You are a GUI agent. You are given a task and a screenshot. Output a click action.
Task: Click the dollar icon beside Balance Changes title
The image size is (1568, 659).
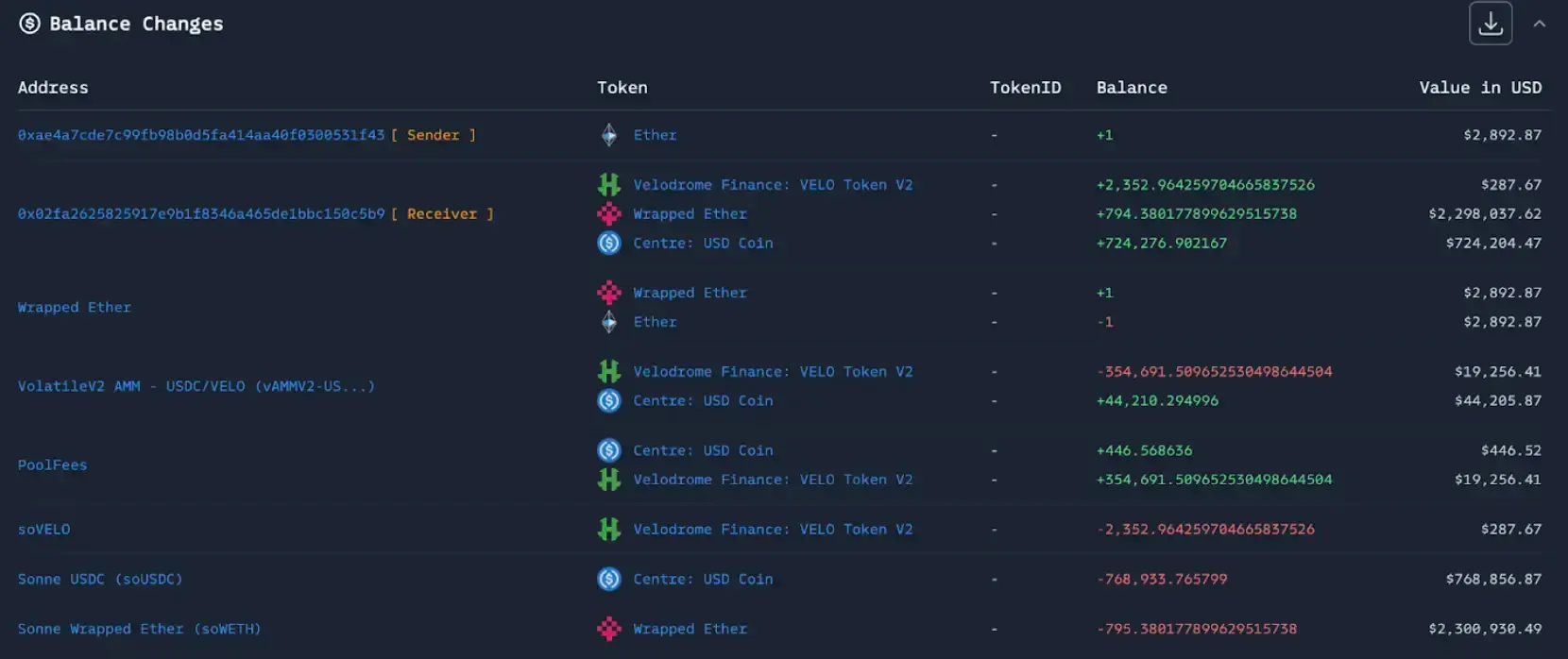click(29, 24)
